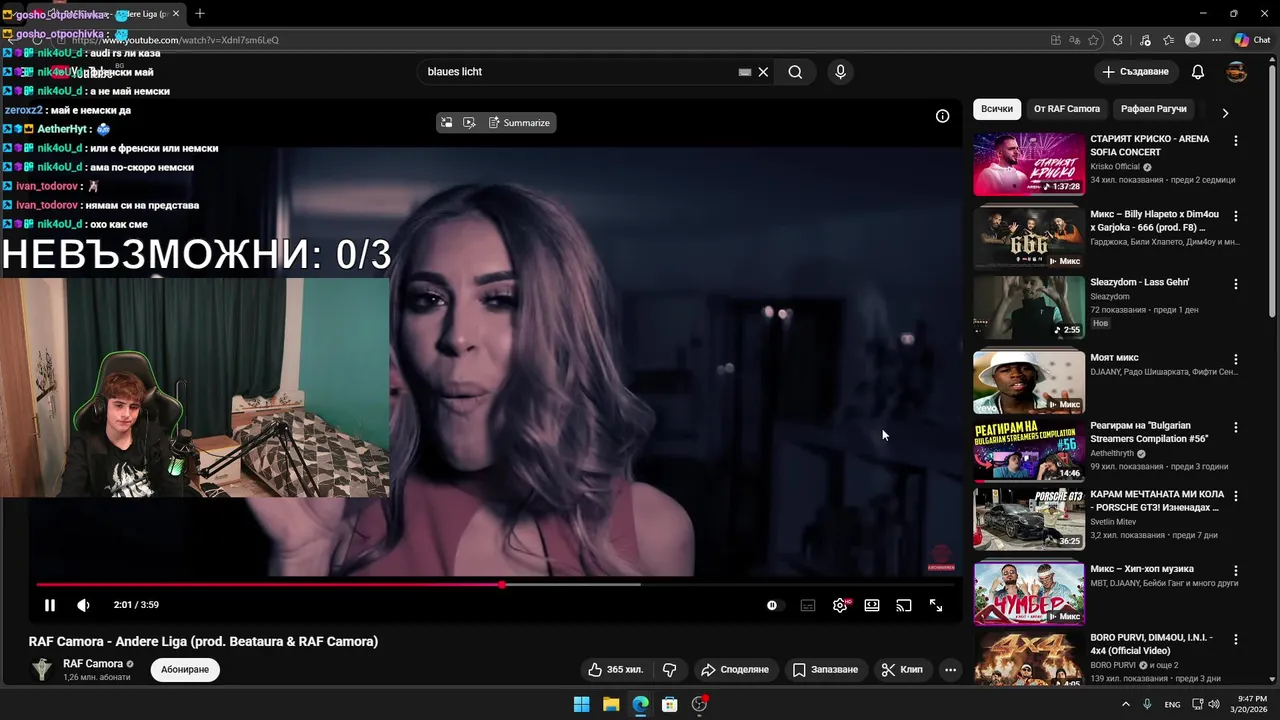This screenshot has height=720, width=1280.
Task: Click in the search box with 'blaues licht'
Action: pos(580,72)
